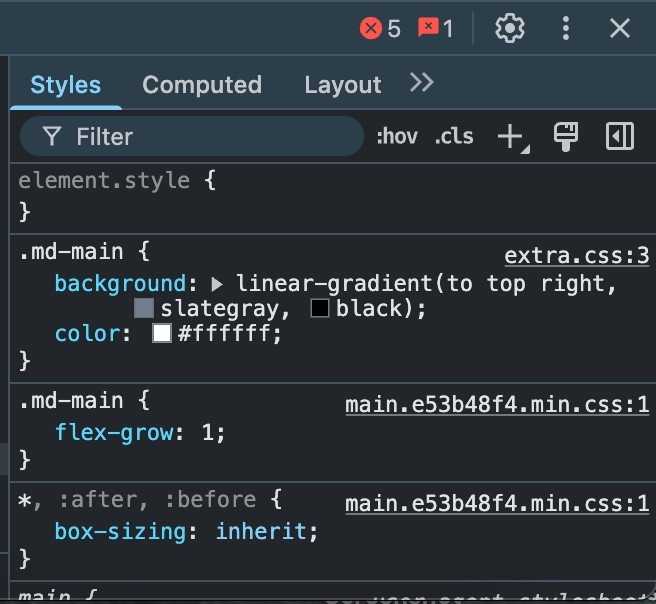Click the red error count badge

pos(381,28)
